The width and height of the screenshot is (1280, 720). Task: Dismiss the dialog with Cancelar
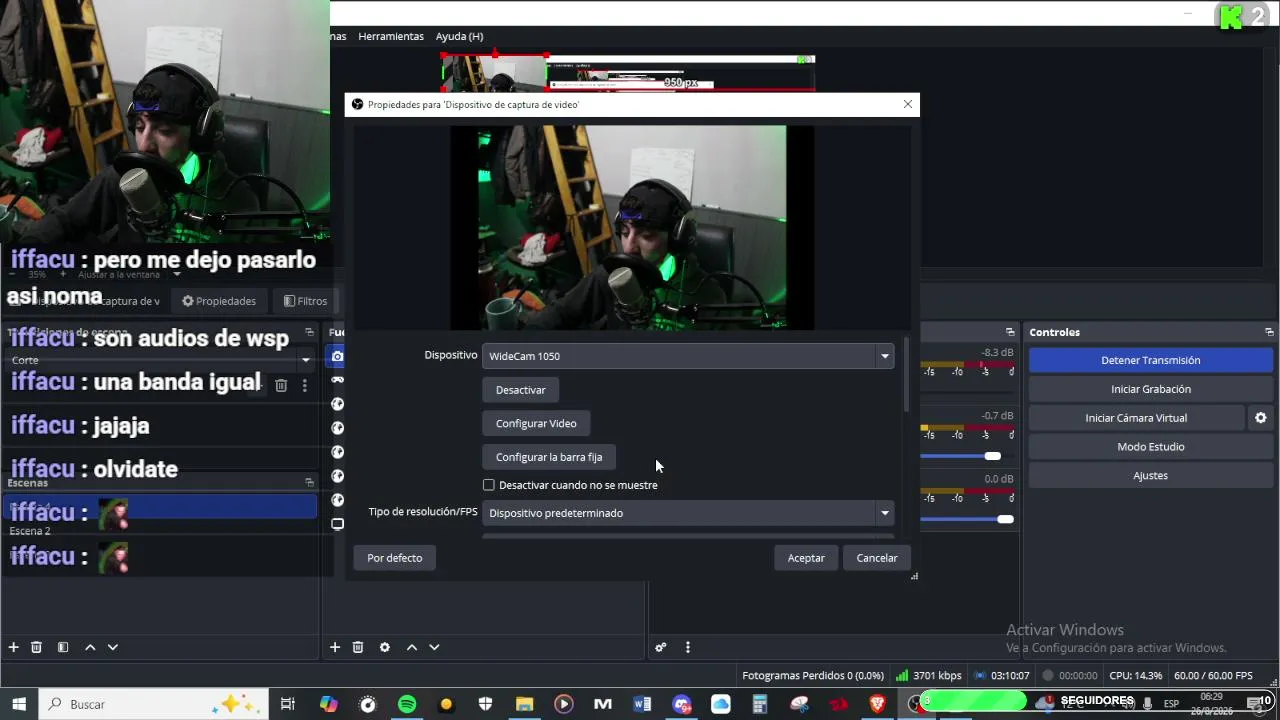point(877,558)
